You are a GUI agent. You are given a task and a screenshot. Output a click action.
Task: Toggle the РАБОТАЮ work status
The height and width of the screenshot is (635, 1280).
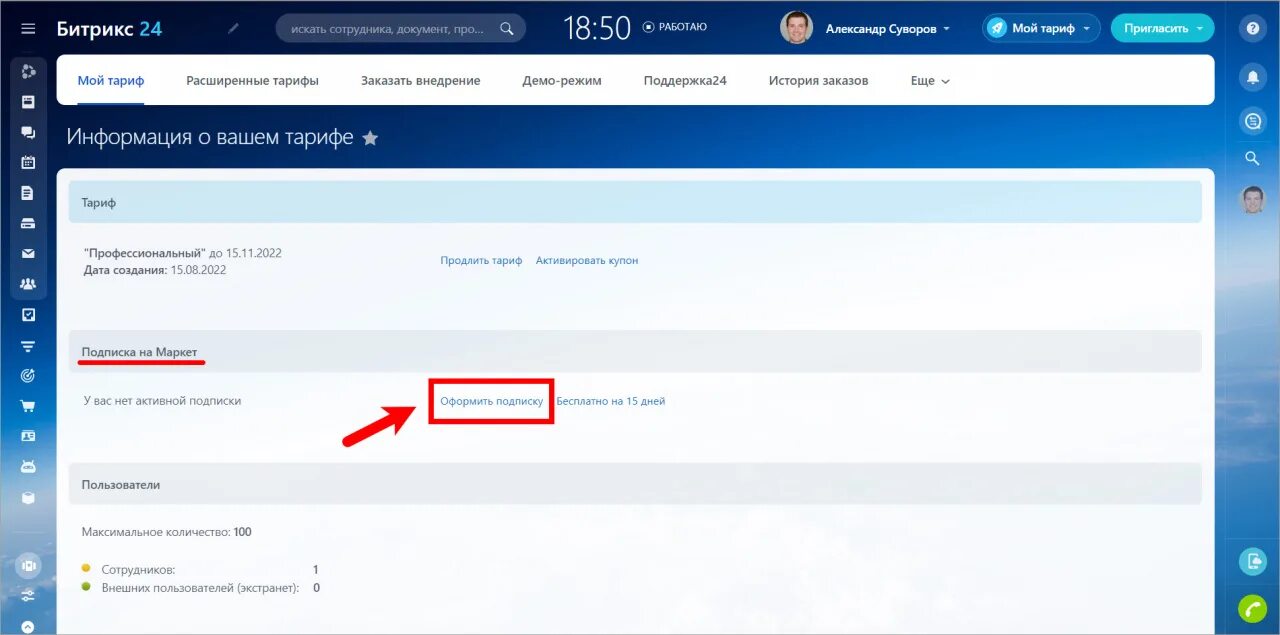pyautogui.click(x=675, y=28)
